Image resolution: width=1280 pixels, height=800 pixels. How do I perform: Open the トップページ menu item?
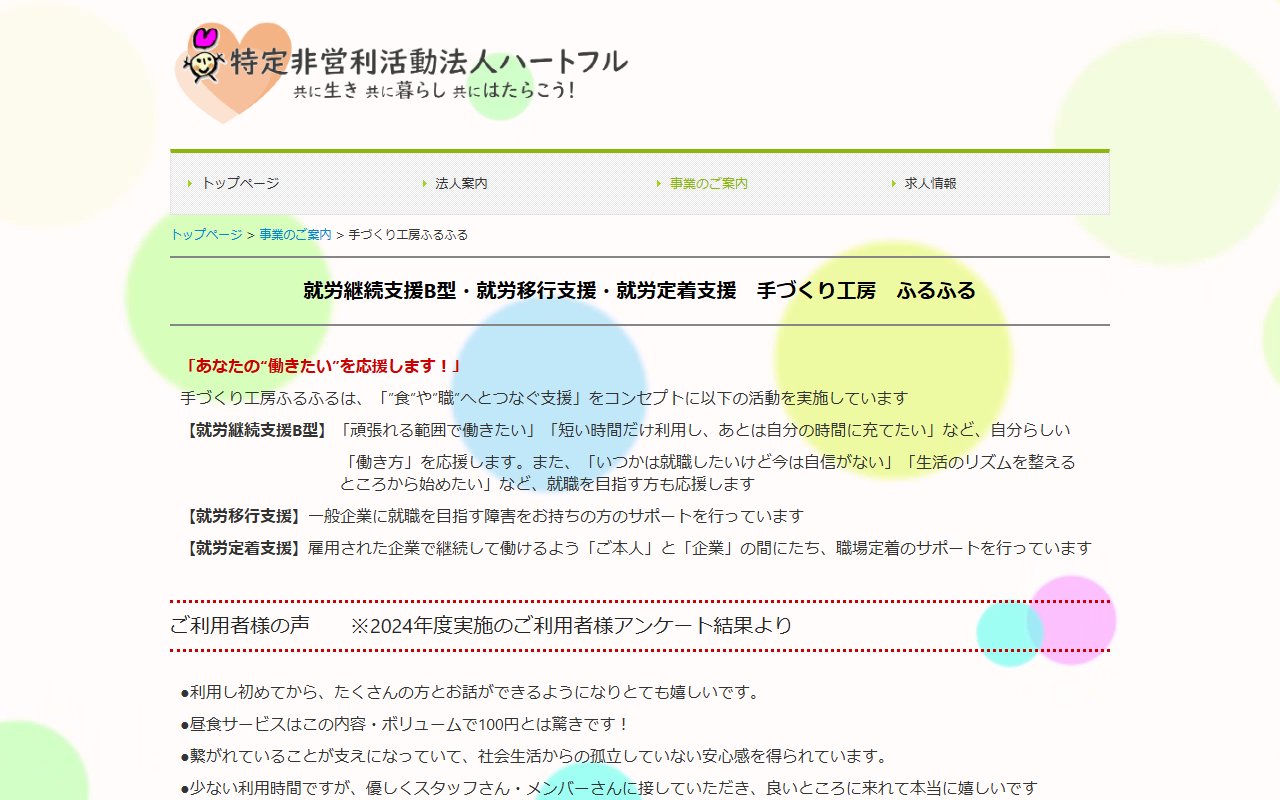[x=240, y=183]
